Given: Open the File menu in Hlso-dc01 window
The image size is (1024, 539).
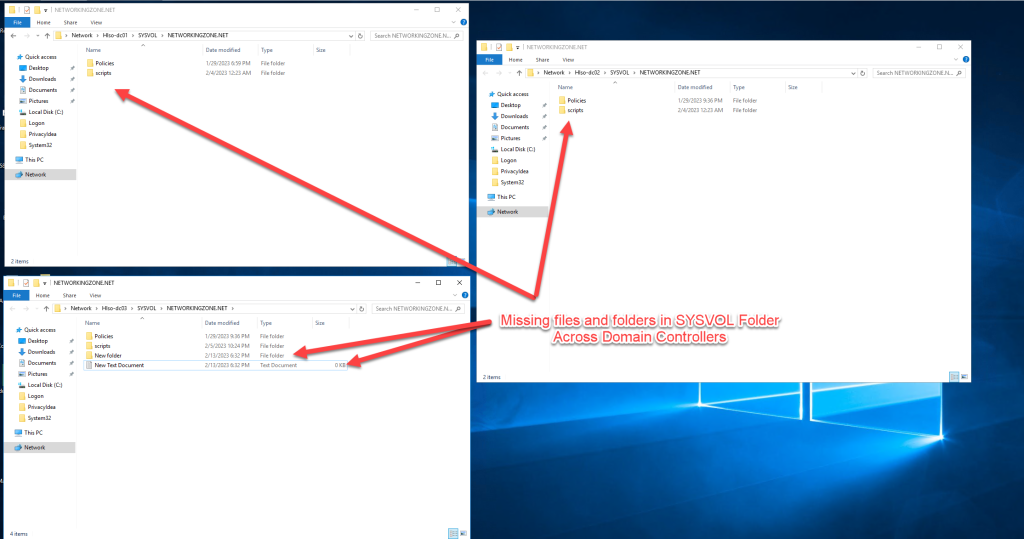Looking at the screenshot, I should point(18,21).
